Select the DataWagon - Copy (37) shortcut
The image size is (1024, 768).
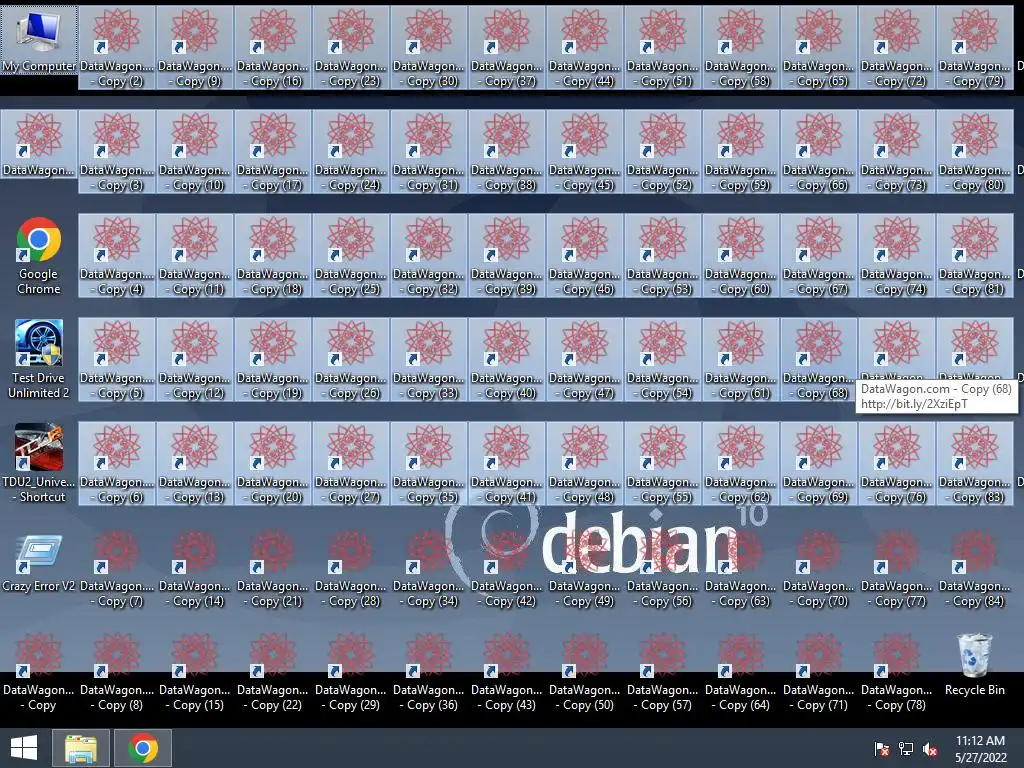point(507,48)
